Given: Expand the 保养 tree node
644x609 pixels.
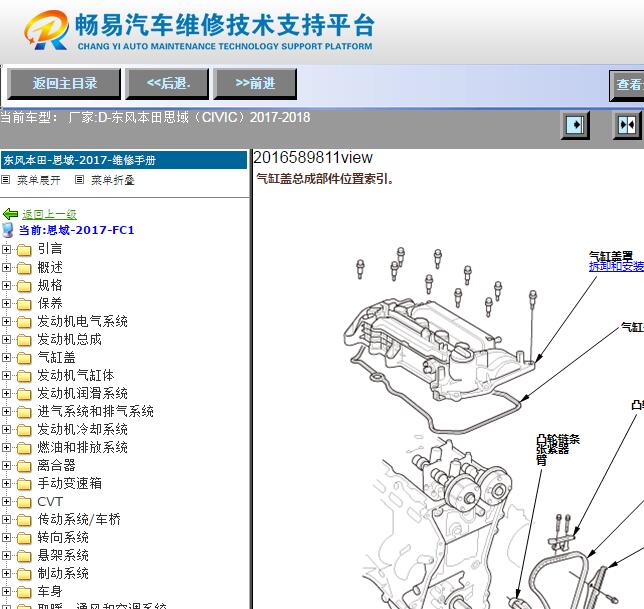Looking at the screenshot, I should 6,303.
